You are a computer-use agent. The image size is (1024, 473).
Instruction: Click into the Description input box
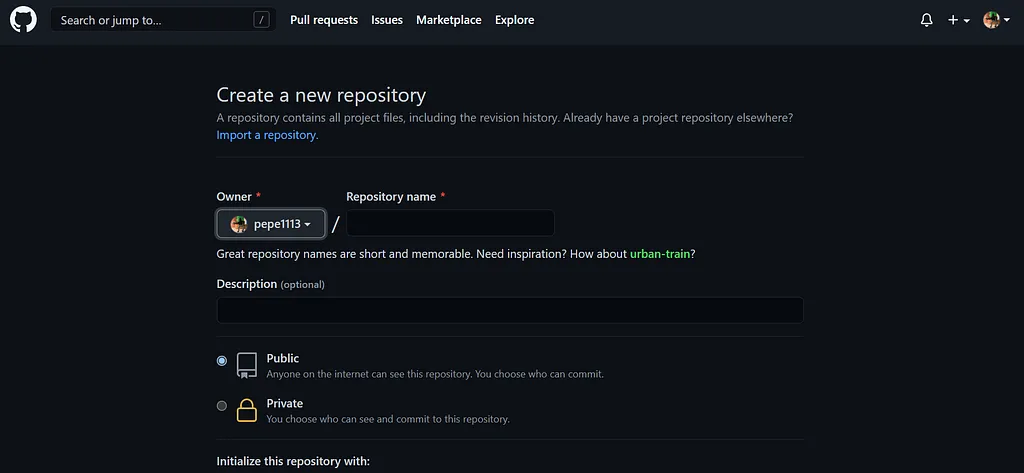click(x=510, y=310)
